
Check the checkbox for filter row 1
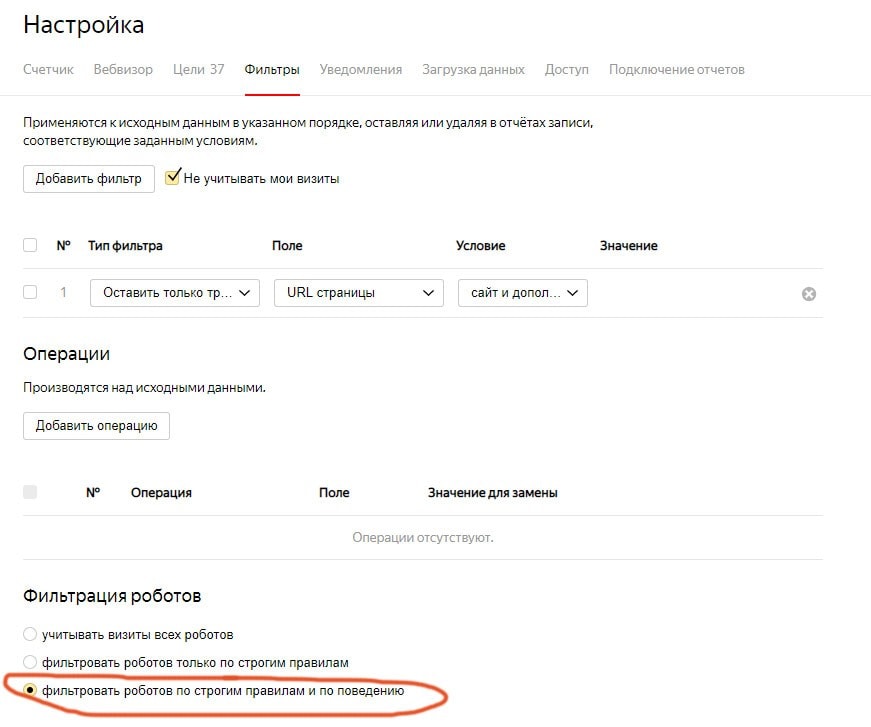click(x=30, y=293)
